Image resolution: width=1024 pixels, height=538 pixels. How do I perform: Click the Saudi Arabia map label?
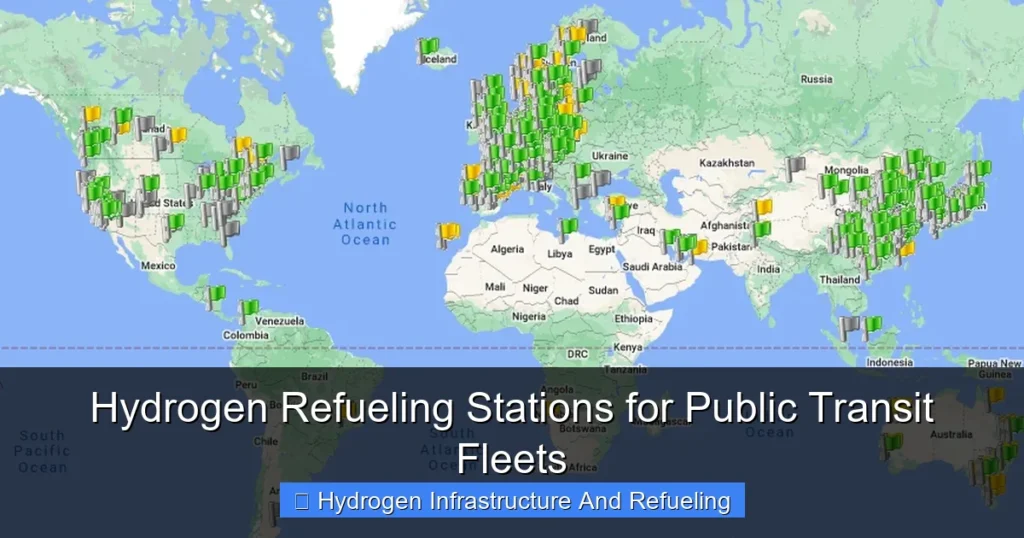(652, 266)
